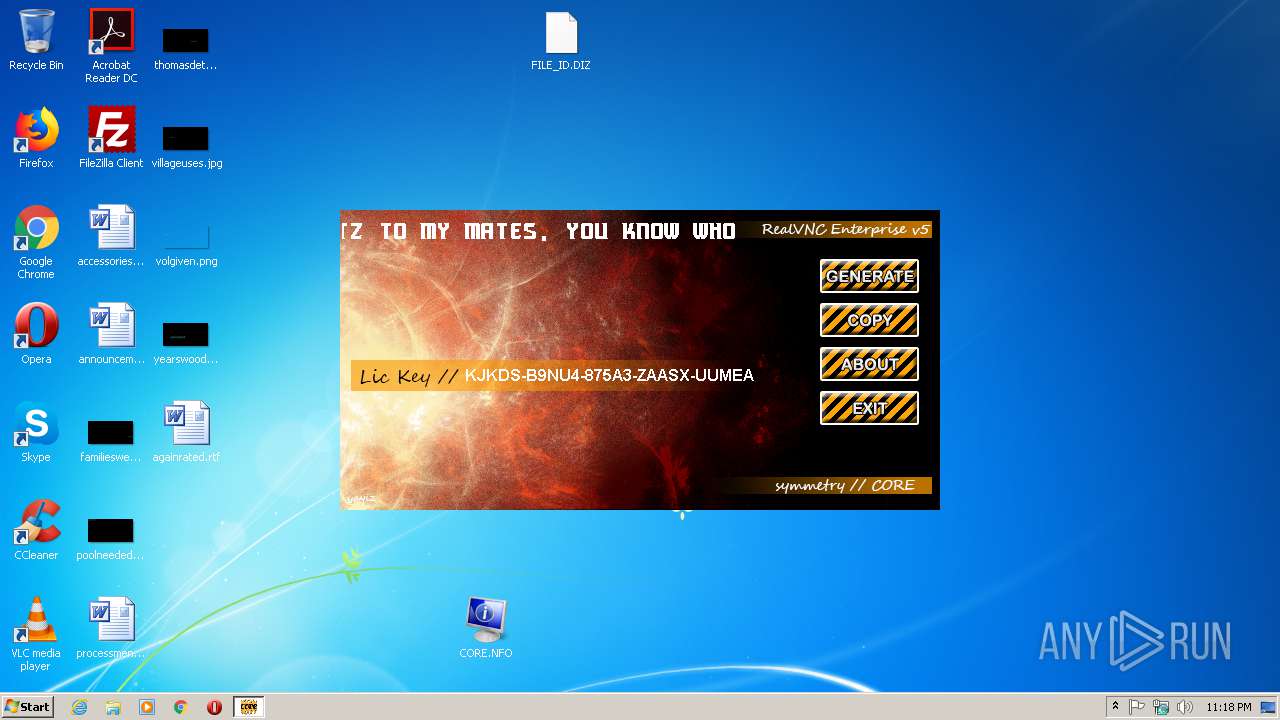Open Windows Explorer from taskbar
Viewport: 1280px width, 720px height.
click(x=113, y=707)
